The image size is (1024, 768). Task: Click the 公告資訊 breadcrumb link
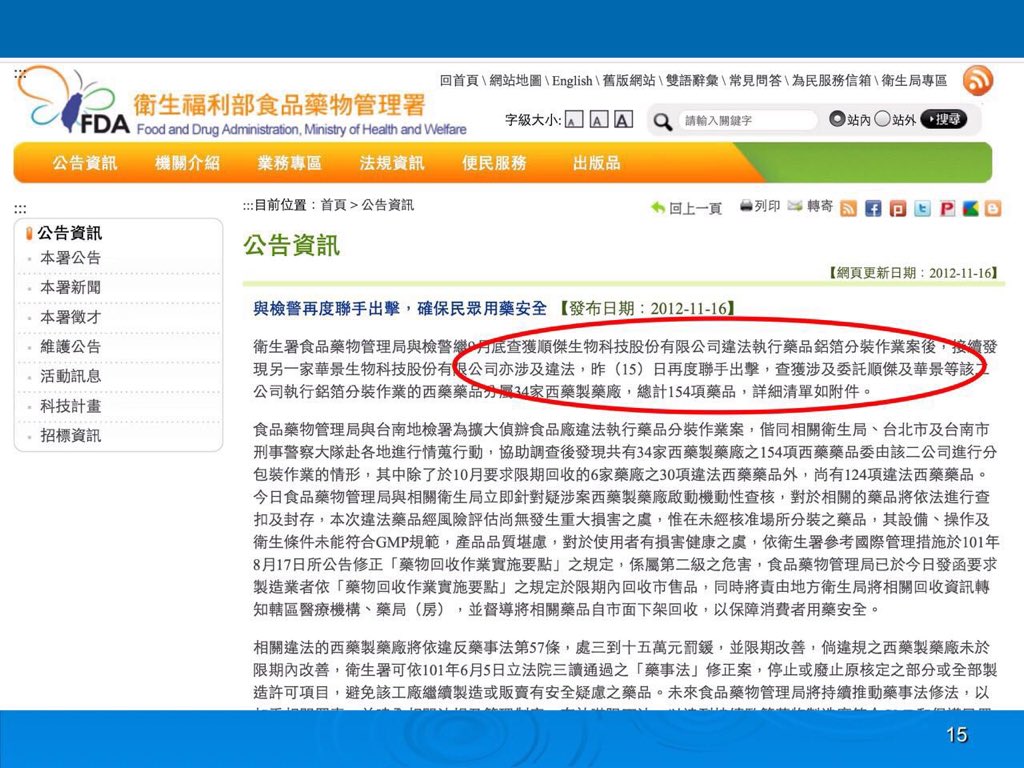387,205
